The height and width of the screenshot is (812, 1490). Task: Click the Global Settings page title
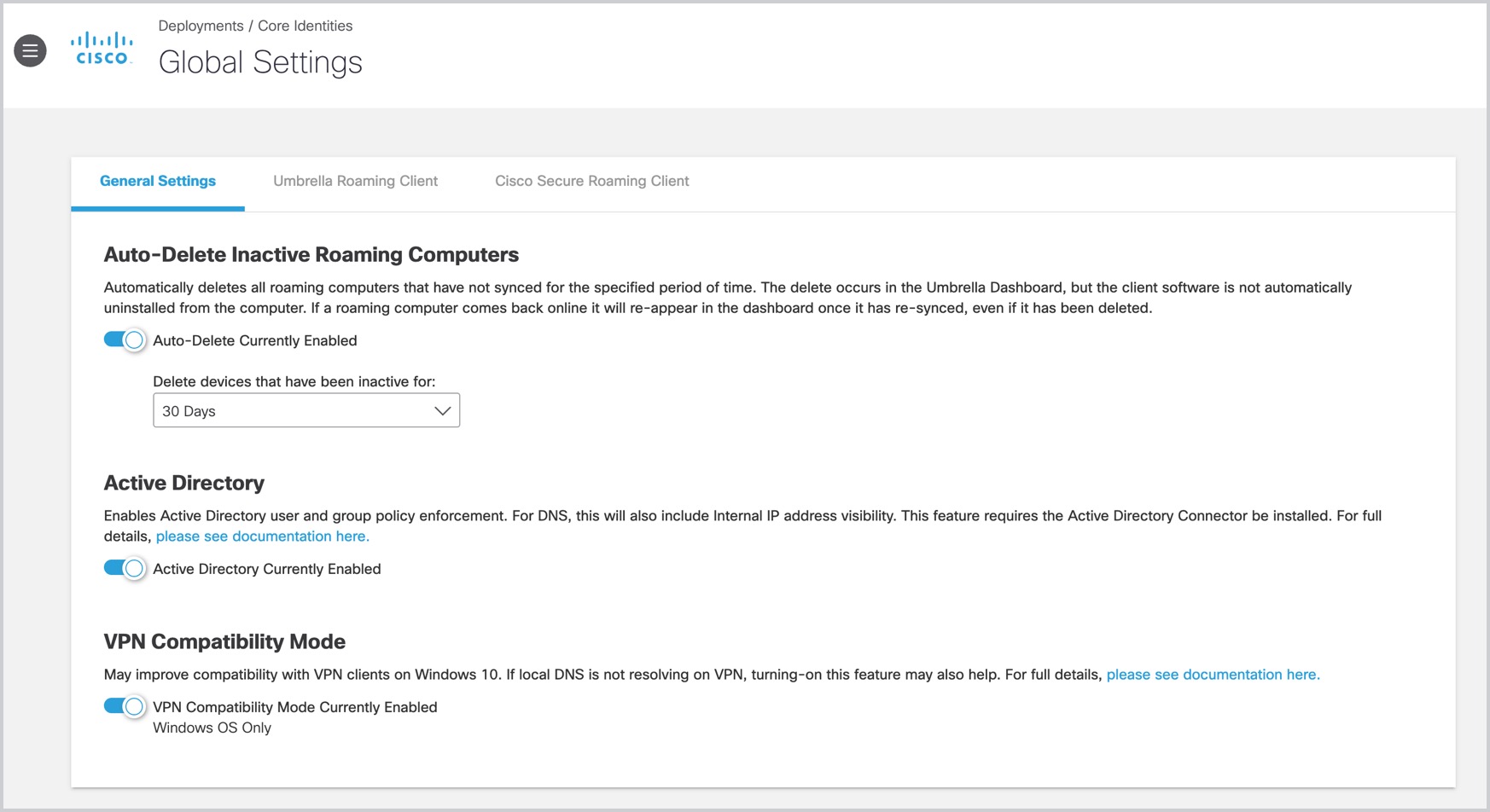point(260,62)
